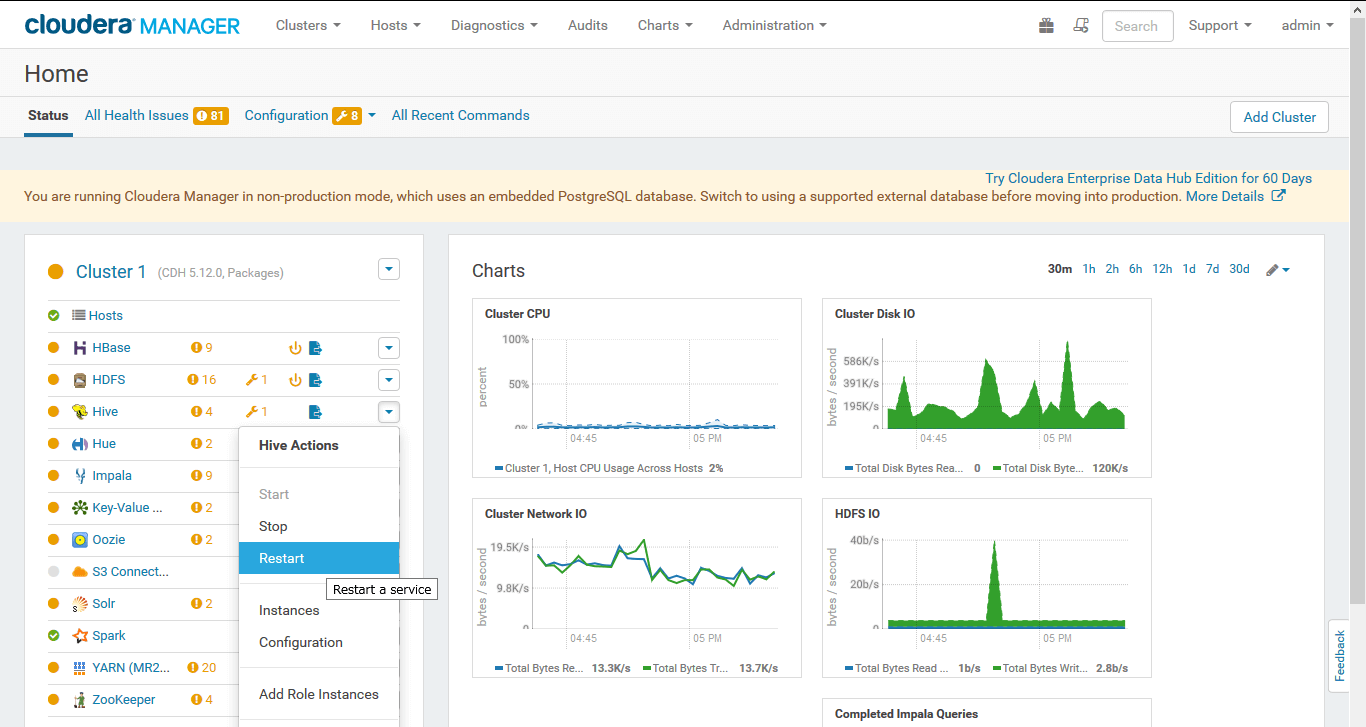Open the Clusters dropdown menu
1366x727 pixels.
pos(308,25)
